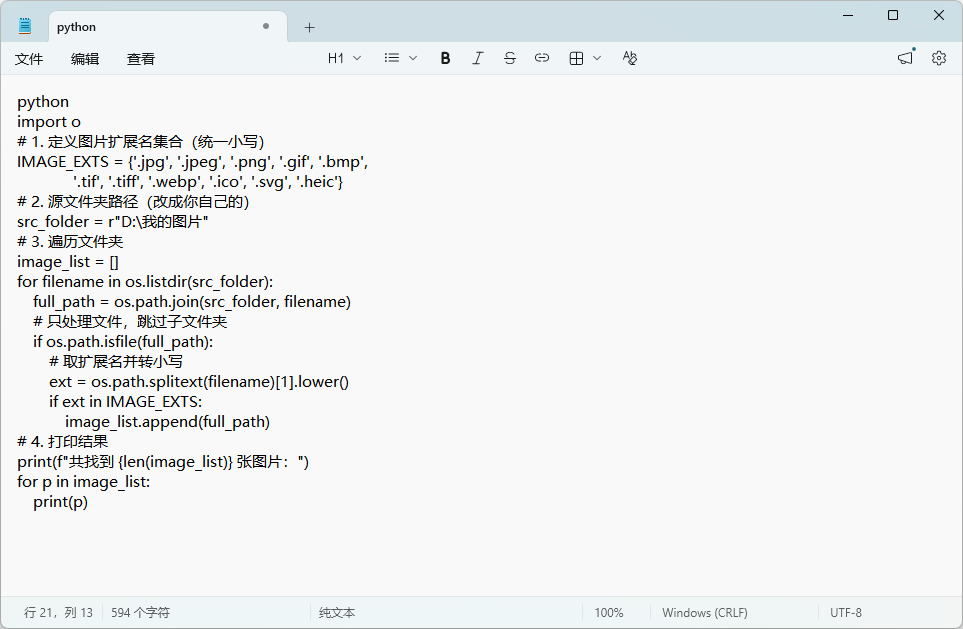The image size is (963, 629).
Task: Toggle bold formatting
Action: coord(445,58)
